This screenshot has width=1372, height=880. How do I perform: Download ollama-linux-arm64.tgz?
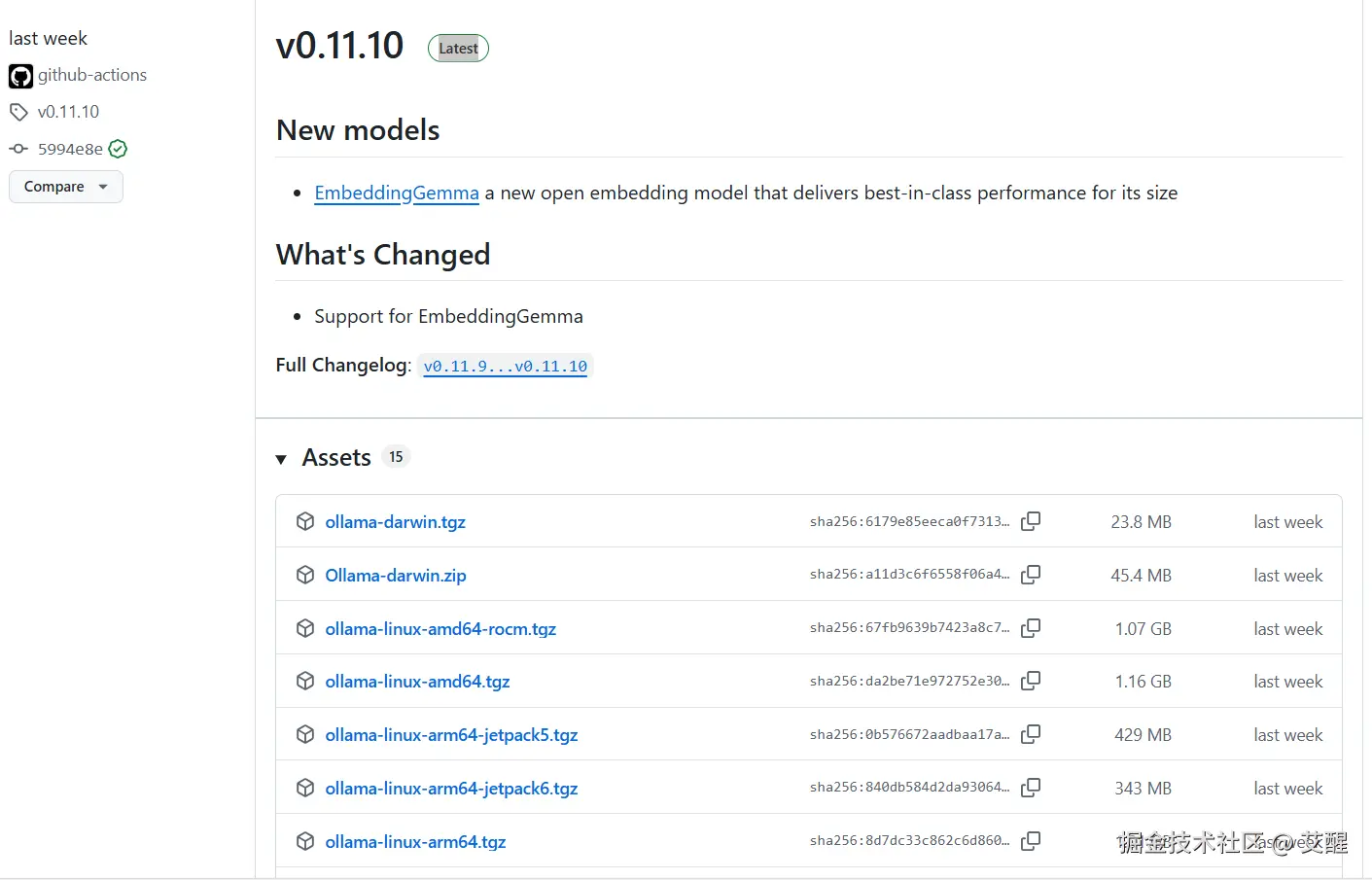(x=415, y=842)
